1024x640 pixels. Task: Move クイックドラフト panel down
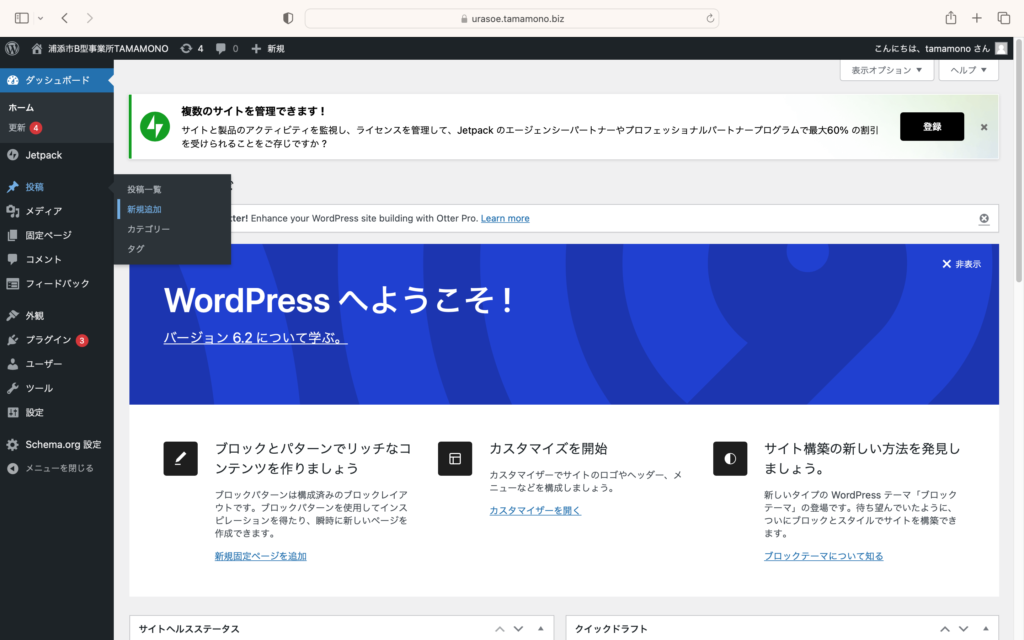point(963,629)
